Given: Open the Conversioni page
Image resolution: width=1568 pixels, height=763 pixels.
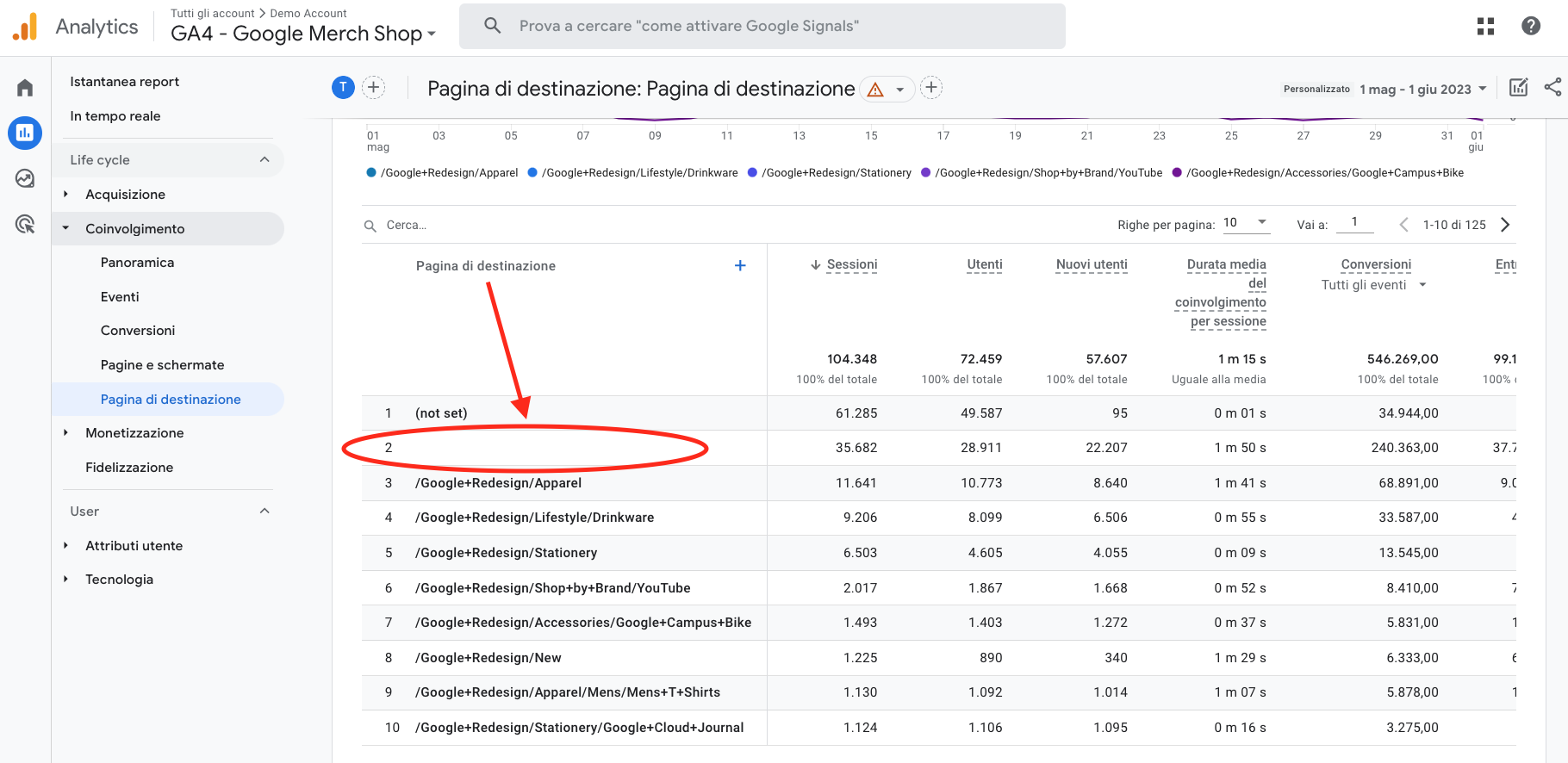Looking at the screenshot, I should point(138,331).
